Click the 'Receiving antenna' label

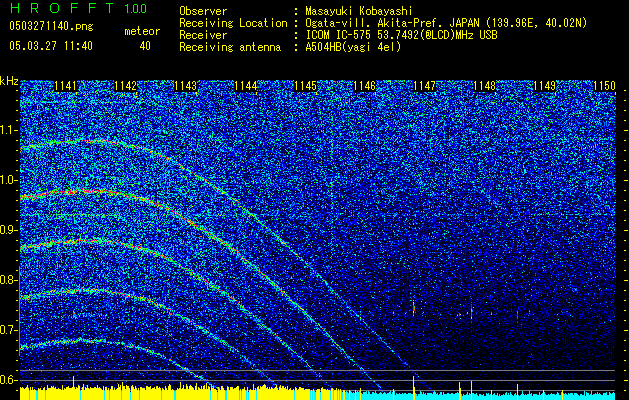pyautogui.click(x=230, y=47)
